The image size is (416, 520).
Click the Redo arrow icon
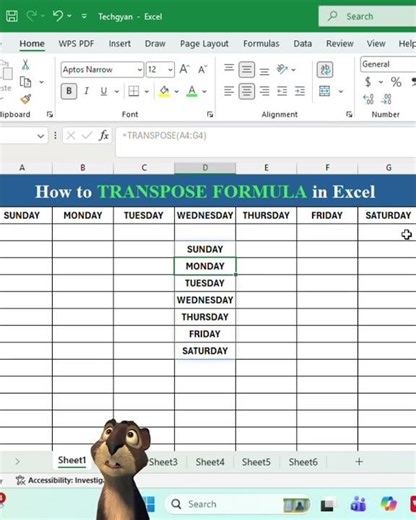32,16
